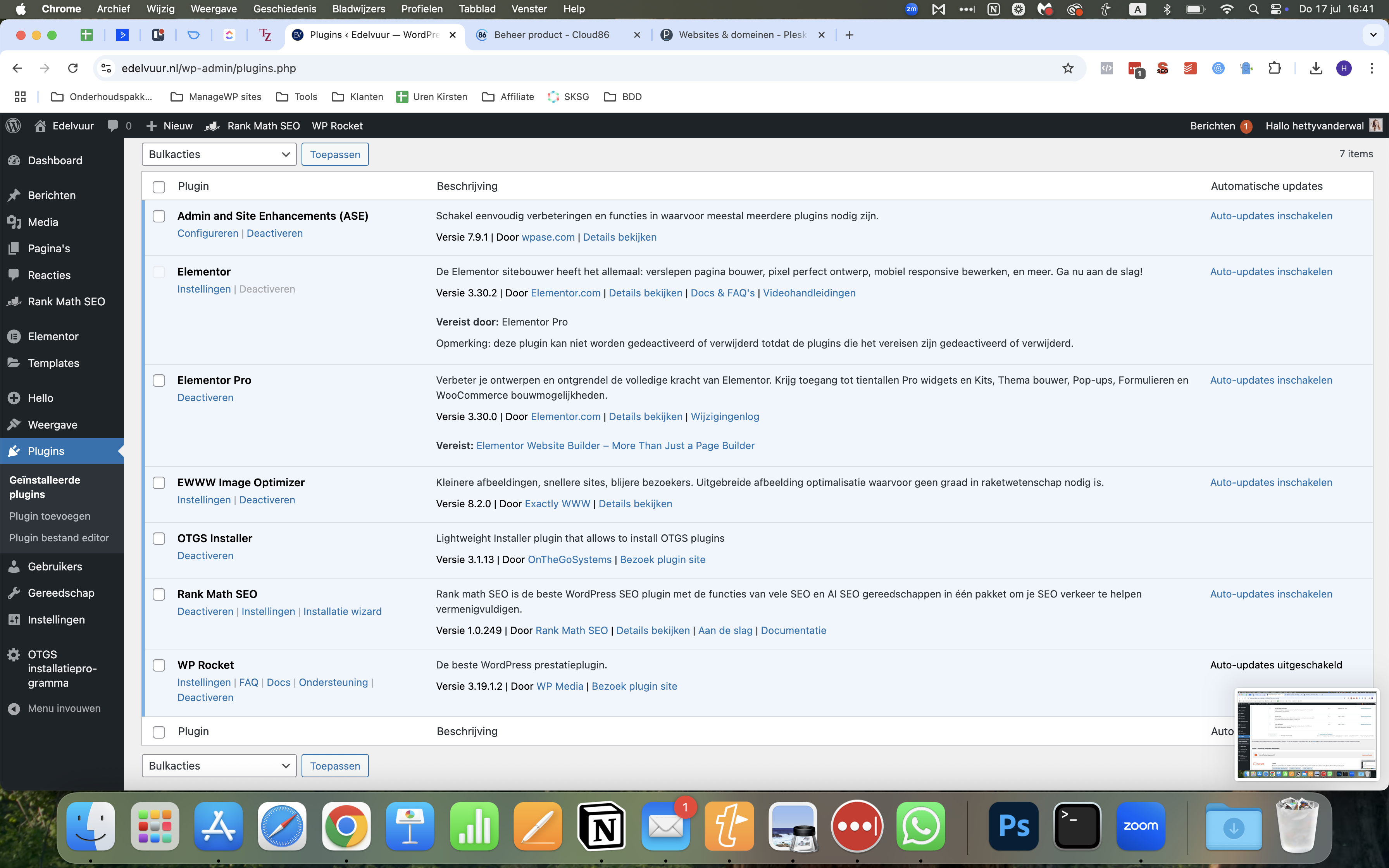Open Finder from the Dock
The width and height of the screenshot is (1389, 868).
[91, 826]
